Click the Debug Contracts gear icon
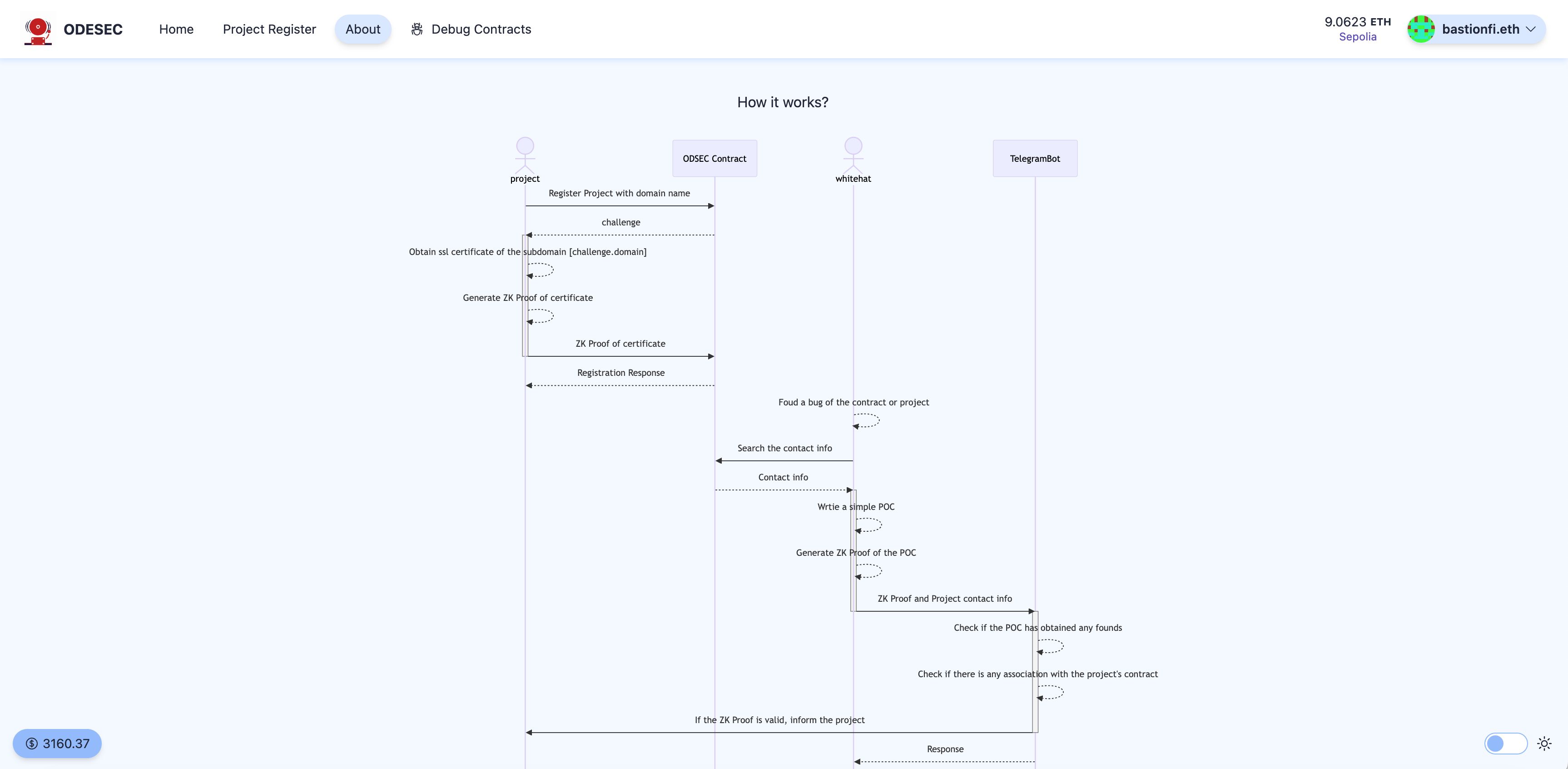 [x=417, y=29]
